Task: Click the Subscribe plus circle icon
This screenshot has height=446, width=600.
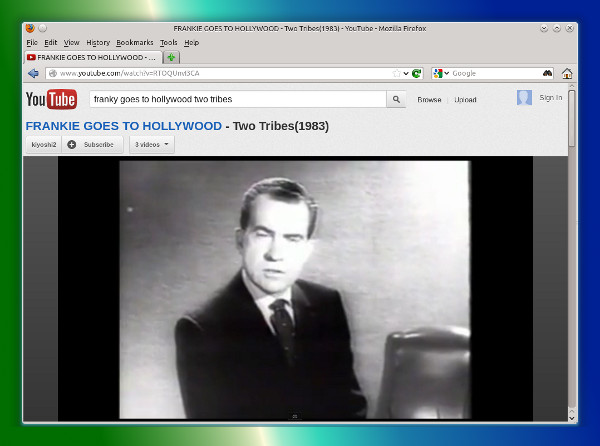Action: (x=72, y=145)
